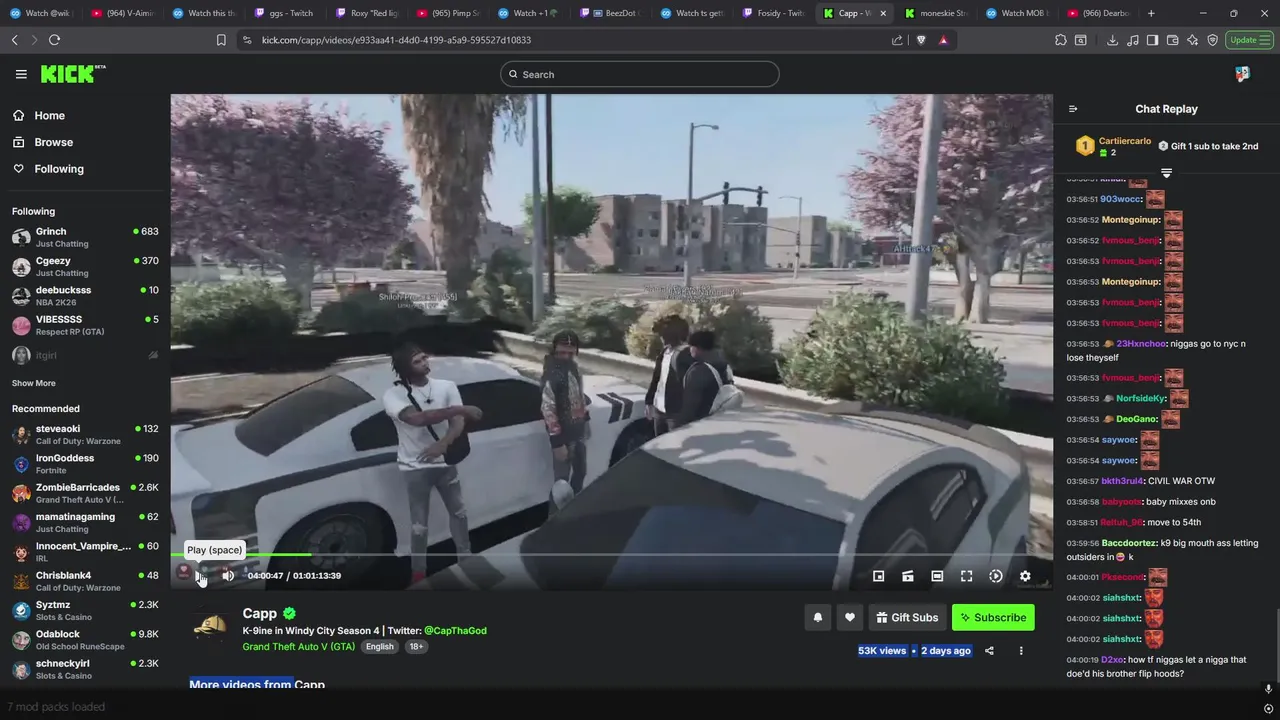
Task: Click the share page icon in address bar
Action: pyautogui.click(x=897, y=40)
